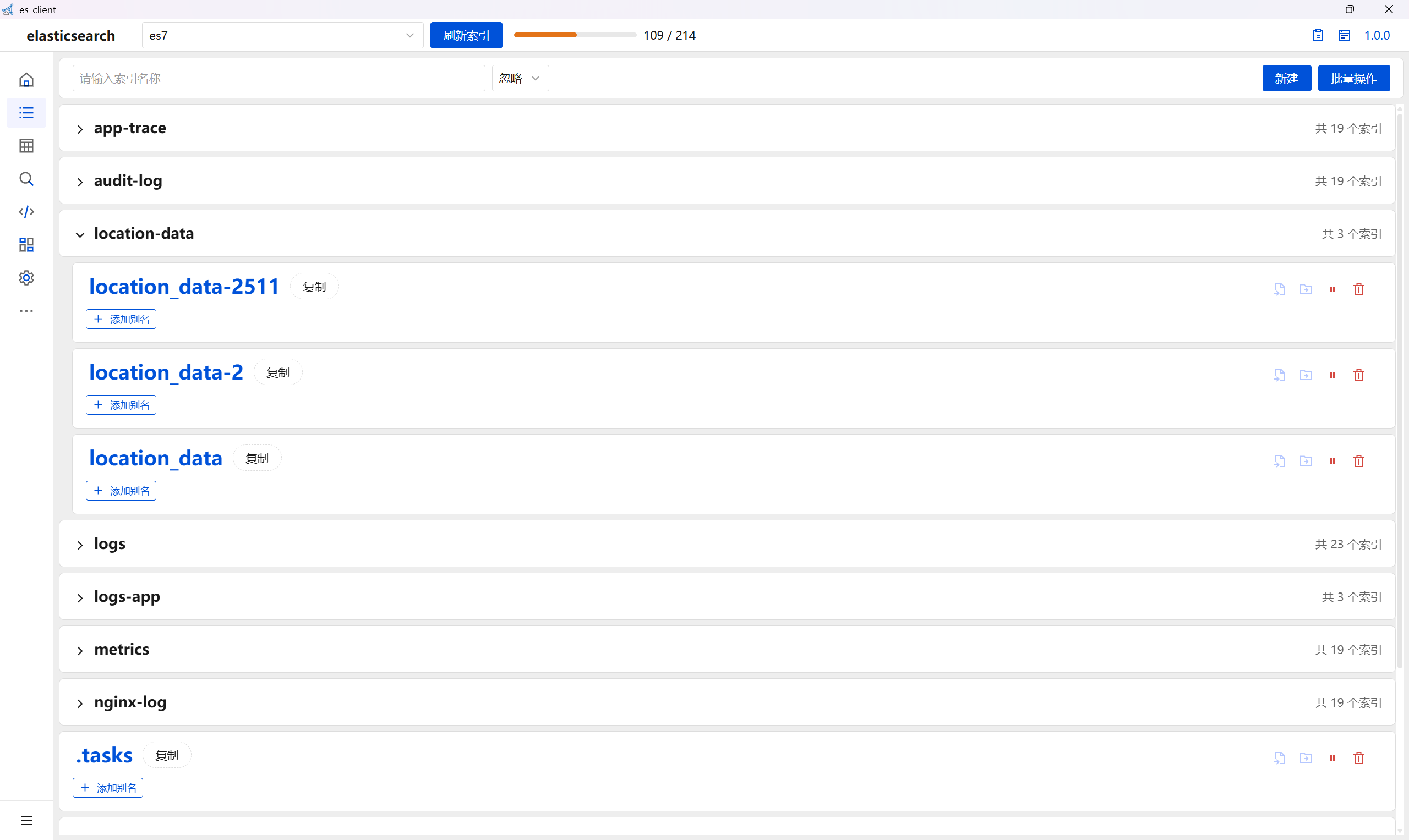Open settings from the sidebar gear icon
Viewport: 1409px width, 840px height.
point(26,277)
